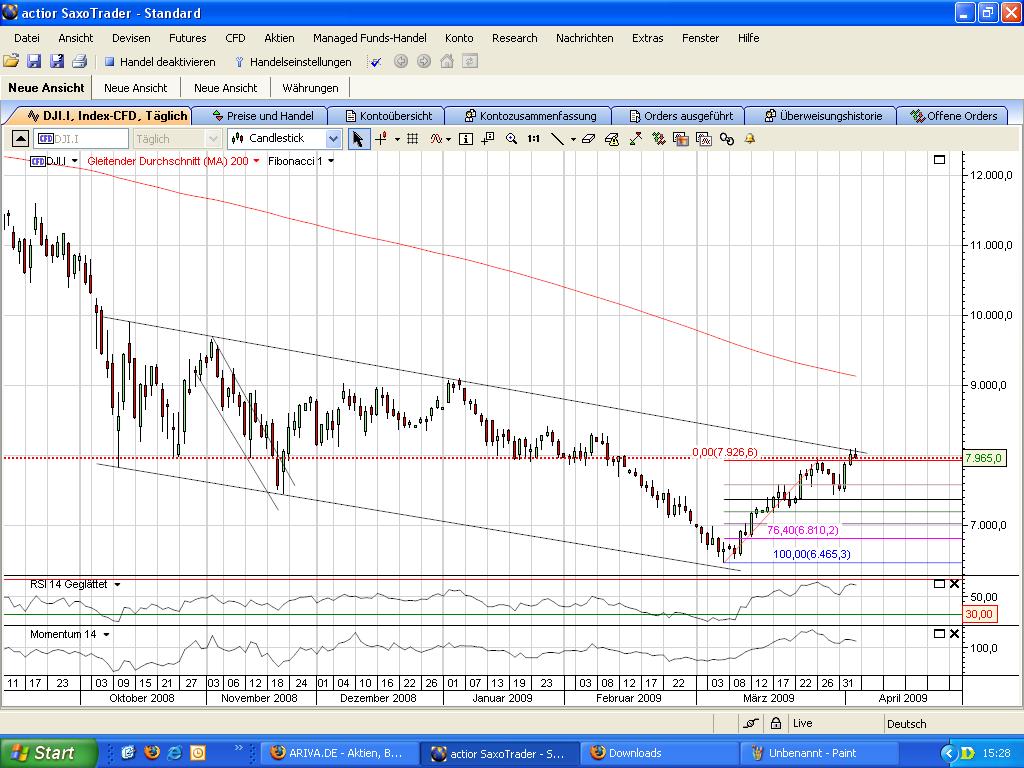The height and width of the screenshot is (768, 1024).
Task: Open the Research menu
Action: [515, 38]
